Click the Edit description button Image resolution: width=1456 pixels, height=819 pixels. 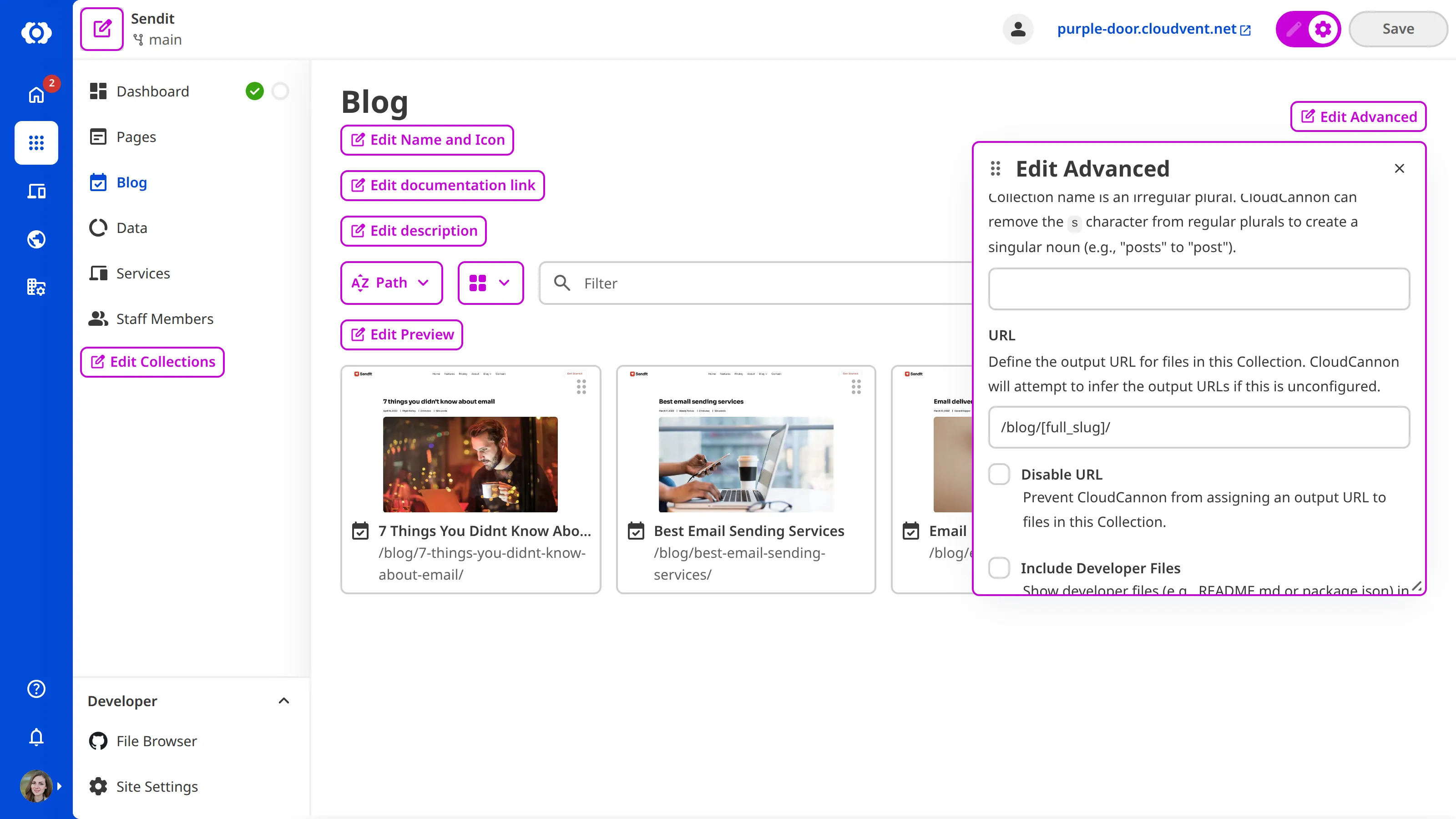click(x=413, y=231)
